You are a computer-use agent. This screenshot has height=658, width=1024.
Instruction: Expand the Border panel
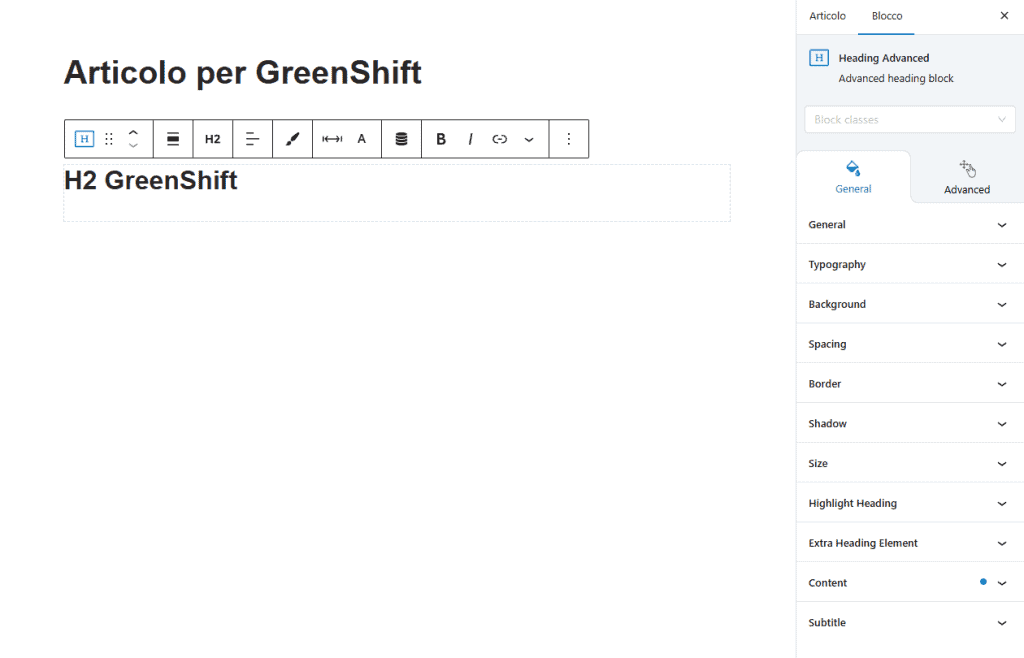pyautogui.click(x=910, y=384)
